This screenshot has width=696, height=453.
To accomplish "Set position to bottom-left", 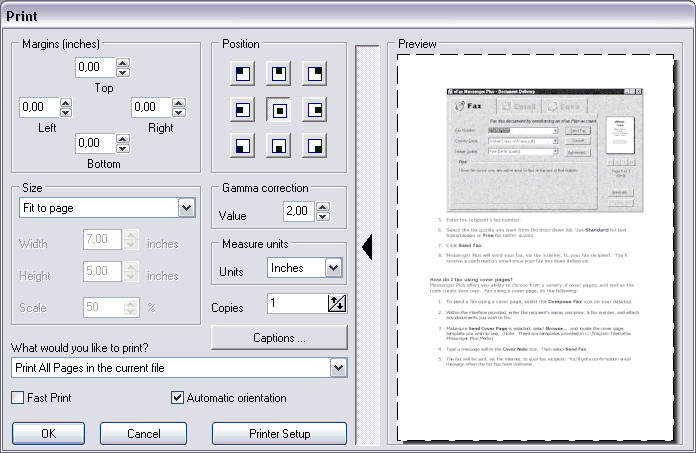I will (242, 146).
